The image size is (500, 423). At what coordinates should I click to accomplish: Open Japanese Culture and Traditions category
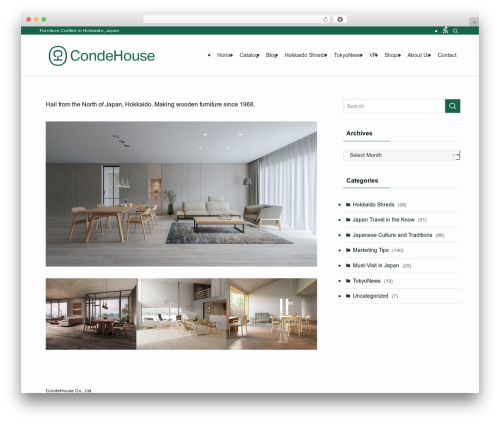[x=392, y=235]
